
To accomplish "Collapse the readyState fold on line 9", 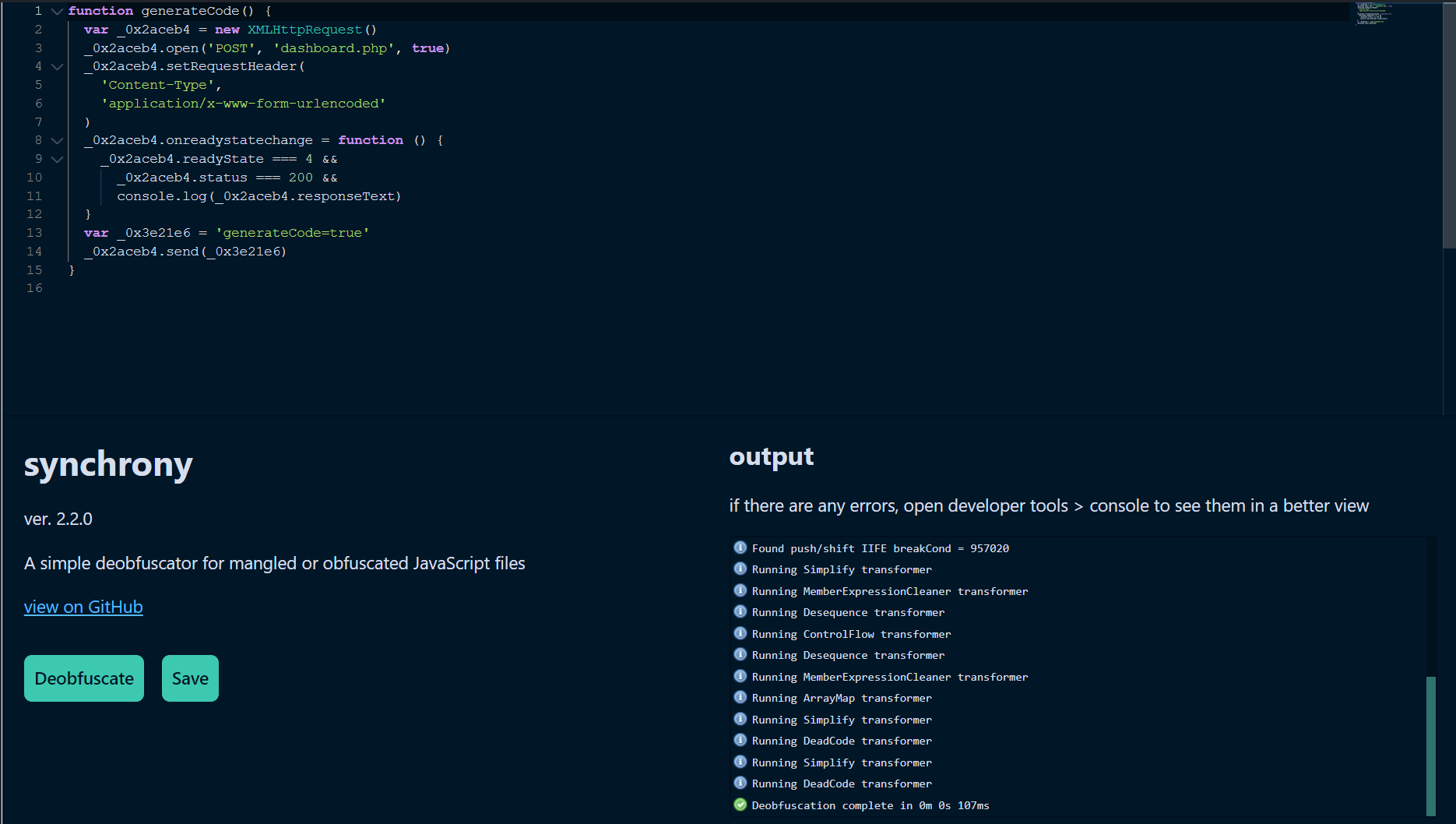I will (57, 159).
